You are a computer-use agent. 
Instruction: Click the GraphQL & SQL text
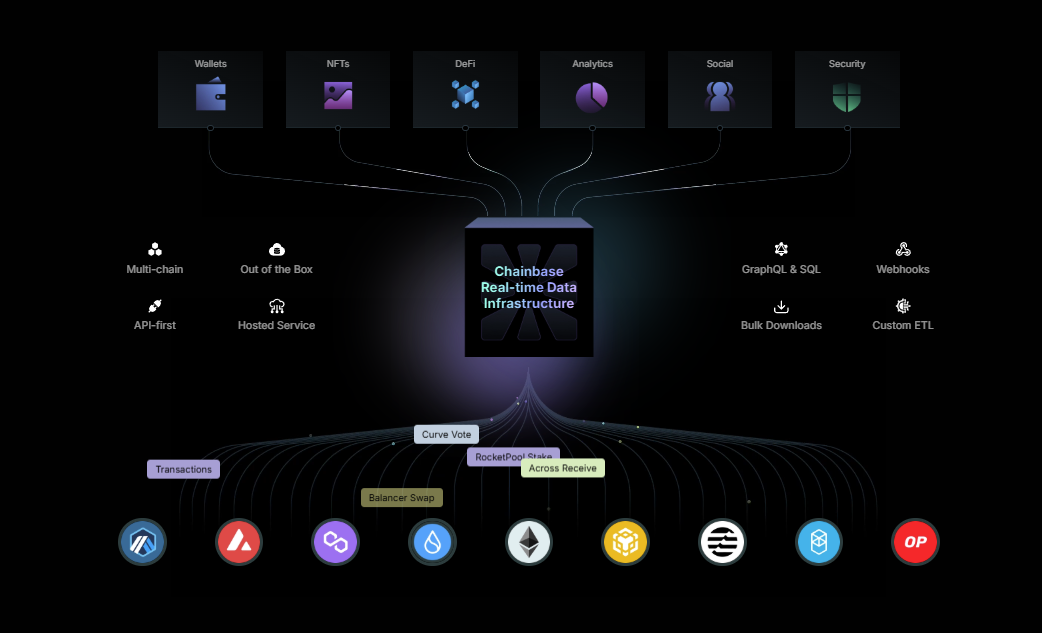coord(781,269)
